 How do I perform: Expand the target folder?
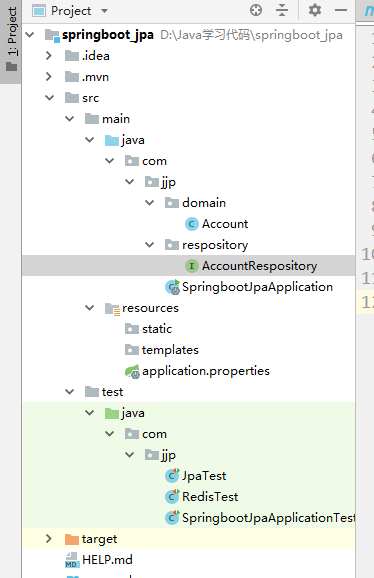pos(49,539)
